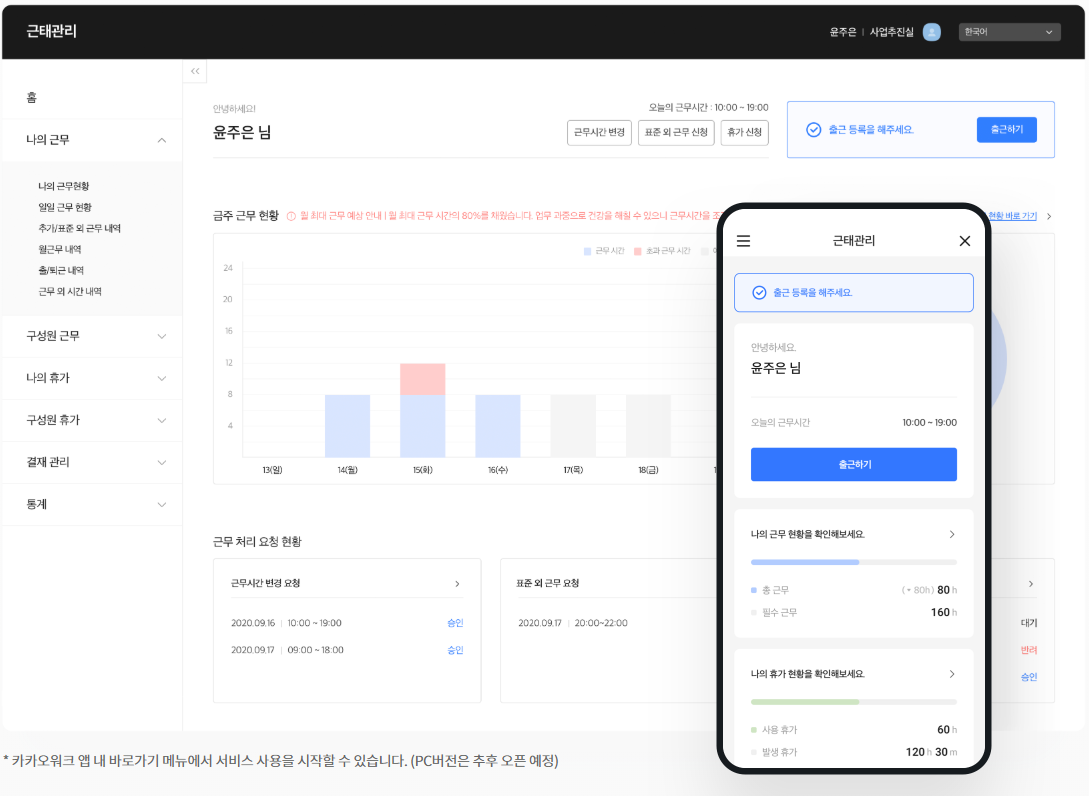Click 승인 status for 2020.09.16 request

coord(455,623)
